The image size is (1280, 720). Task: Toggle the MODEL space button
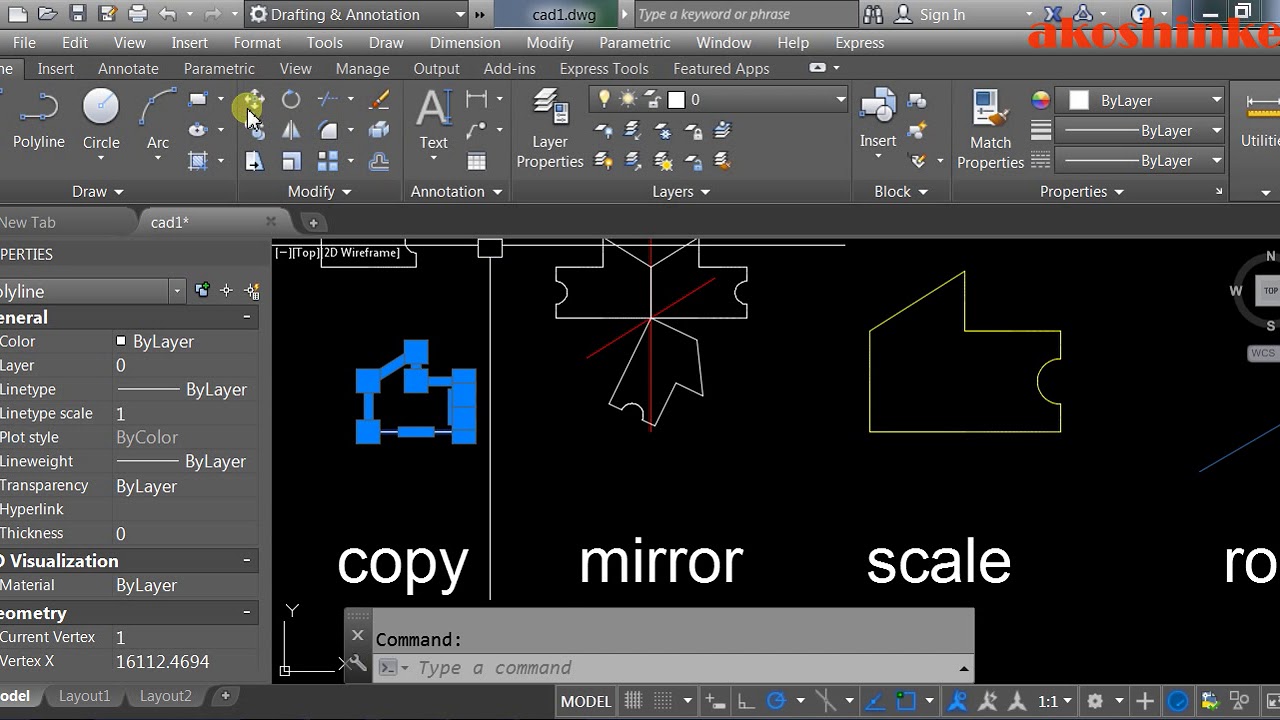pyautogui.click(x=586, y=701)
